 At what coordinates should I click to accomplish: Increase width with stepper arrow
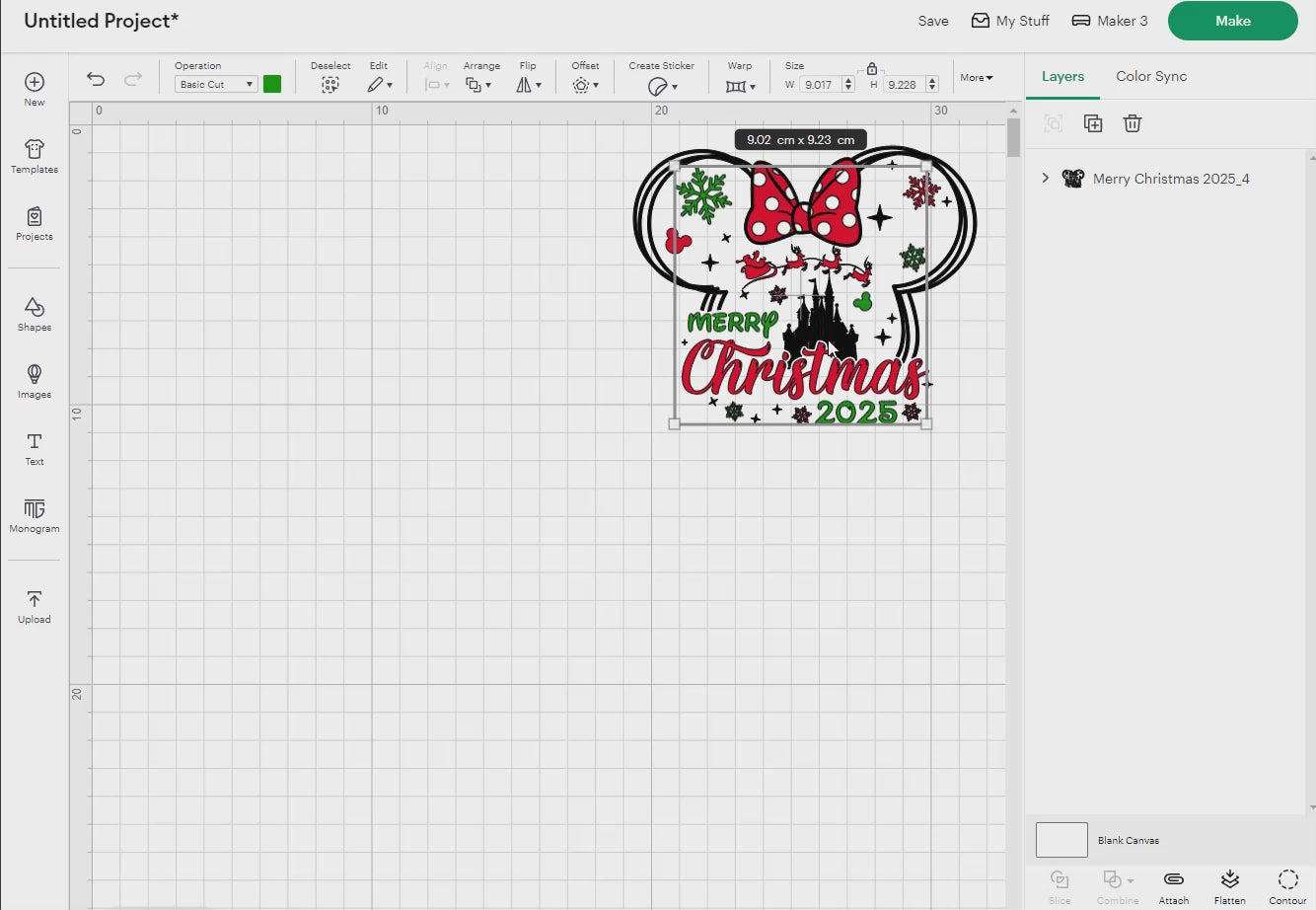(848, 81)
